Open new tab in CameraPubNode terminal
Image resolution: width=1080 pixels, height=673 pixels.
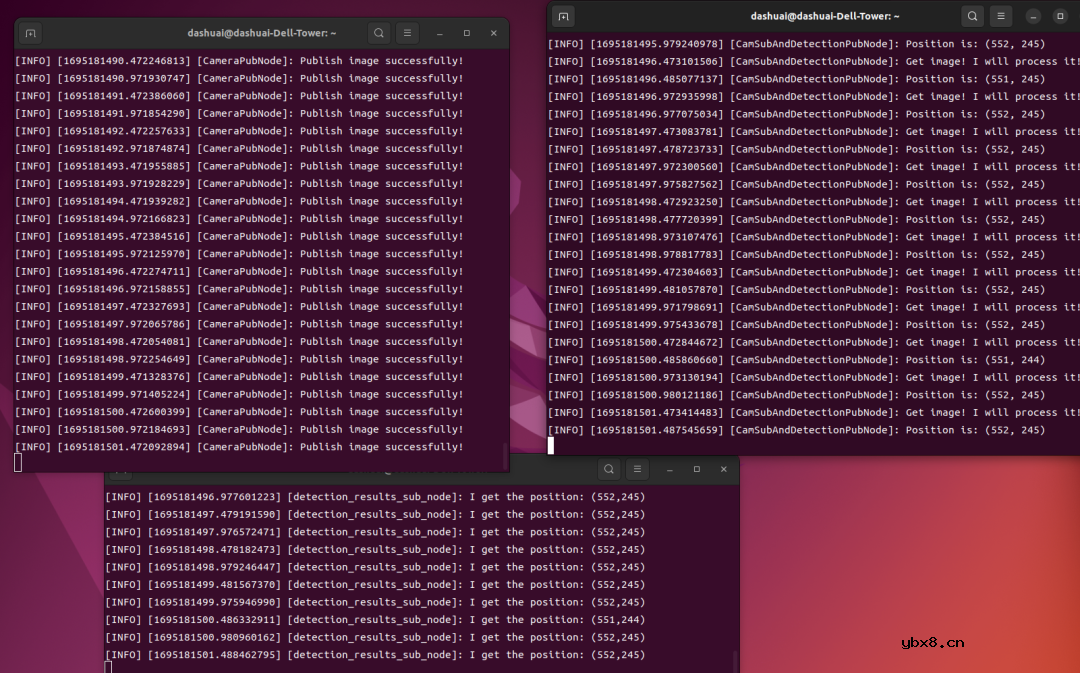point(31,33)
